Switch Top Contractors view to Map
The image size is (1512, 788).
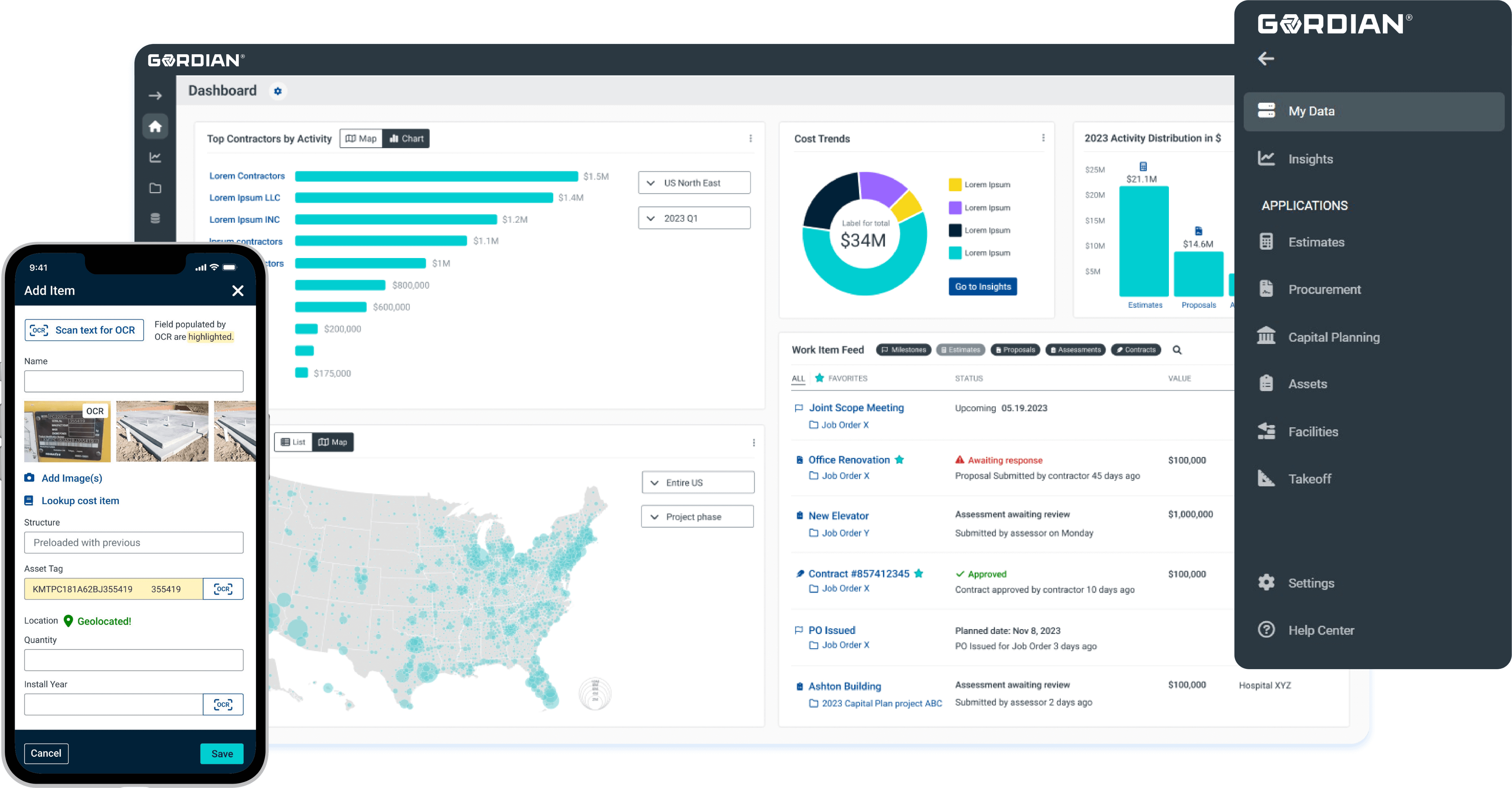click(x=361, y=139)
